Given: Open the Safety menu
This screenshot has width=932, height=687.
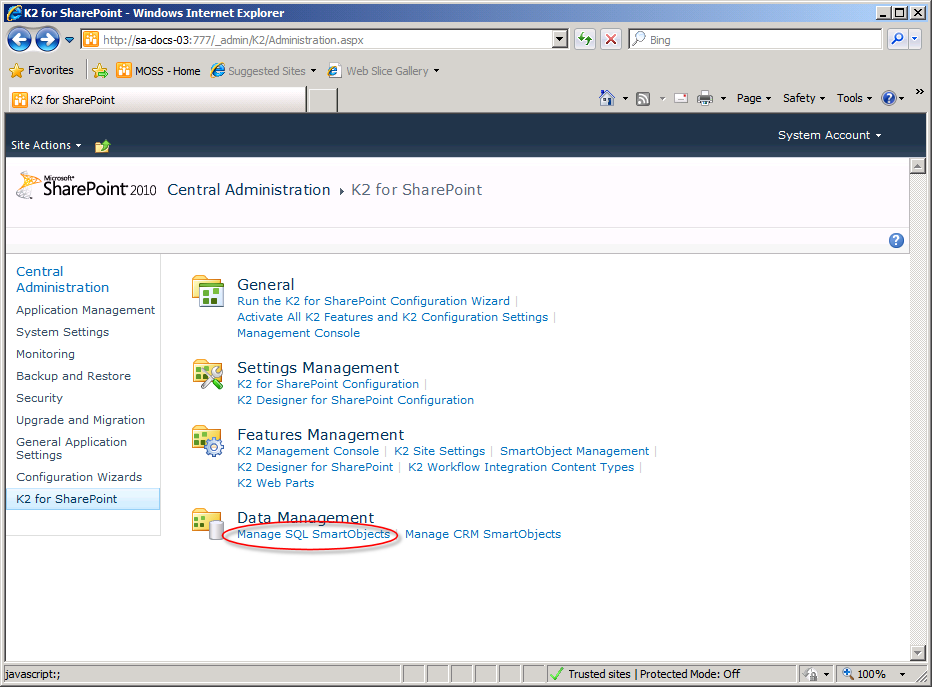Looking at the screenshot, I should click(804, 98).
